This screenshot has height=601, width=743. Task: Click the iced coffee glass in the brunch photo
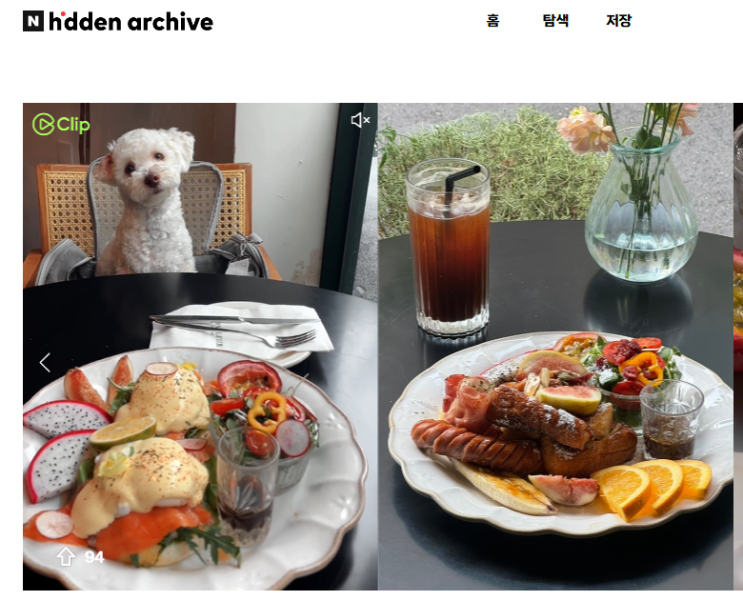tap(448, 246)
